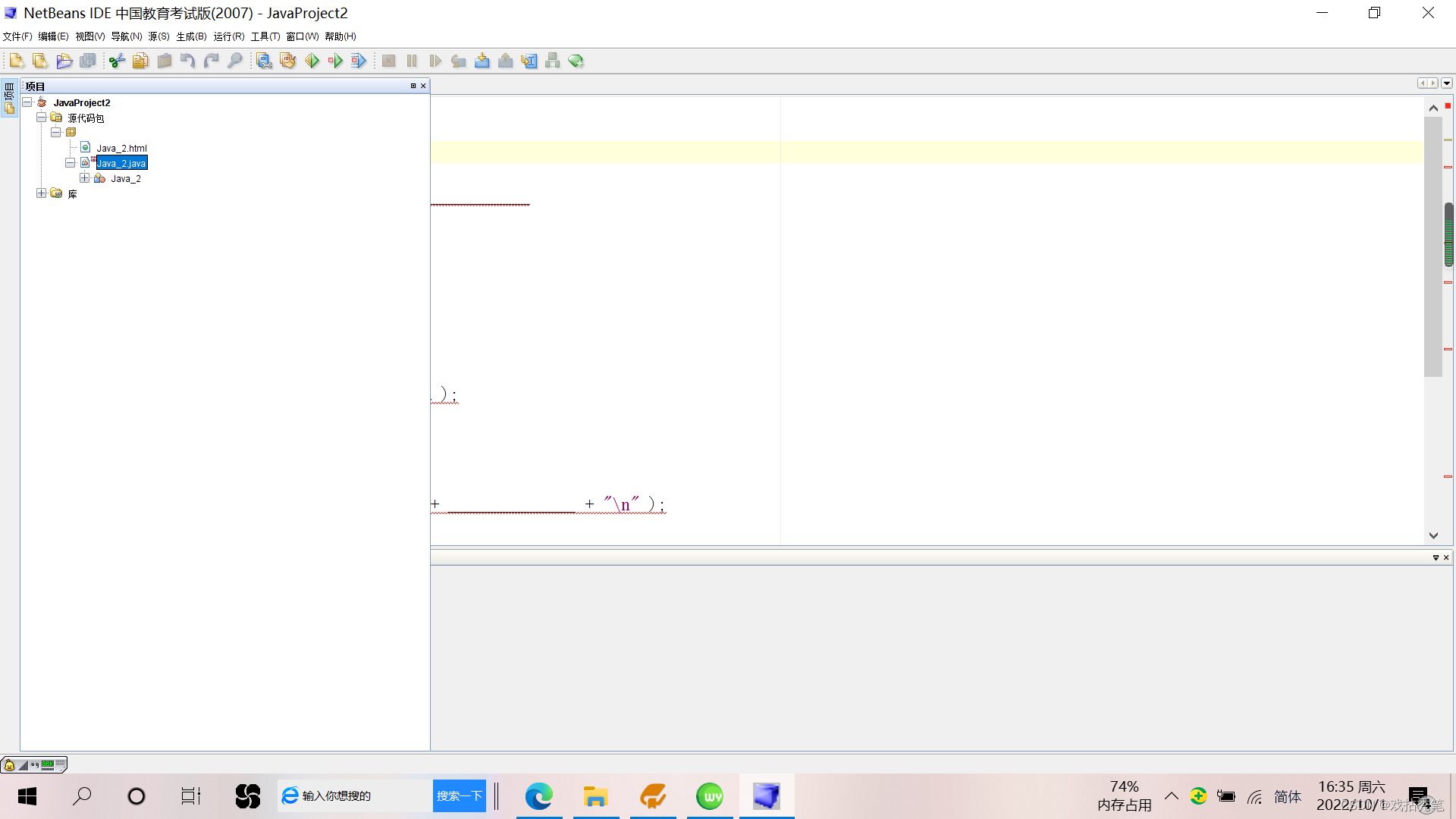Screen dimensions: 1456x819
Task: Open the 运行(R) menu
Action: (x=228, y=36)
